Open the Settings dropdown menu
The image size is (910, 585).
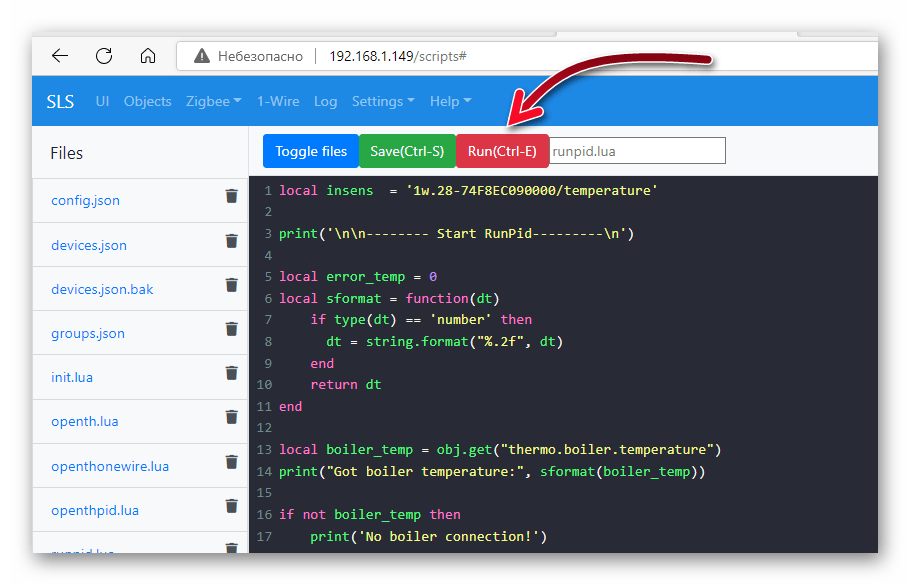[383, 101]
